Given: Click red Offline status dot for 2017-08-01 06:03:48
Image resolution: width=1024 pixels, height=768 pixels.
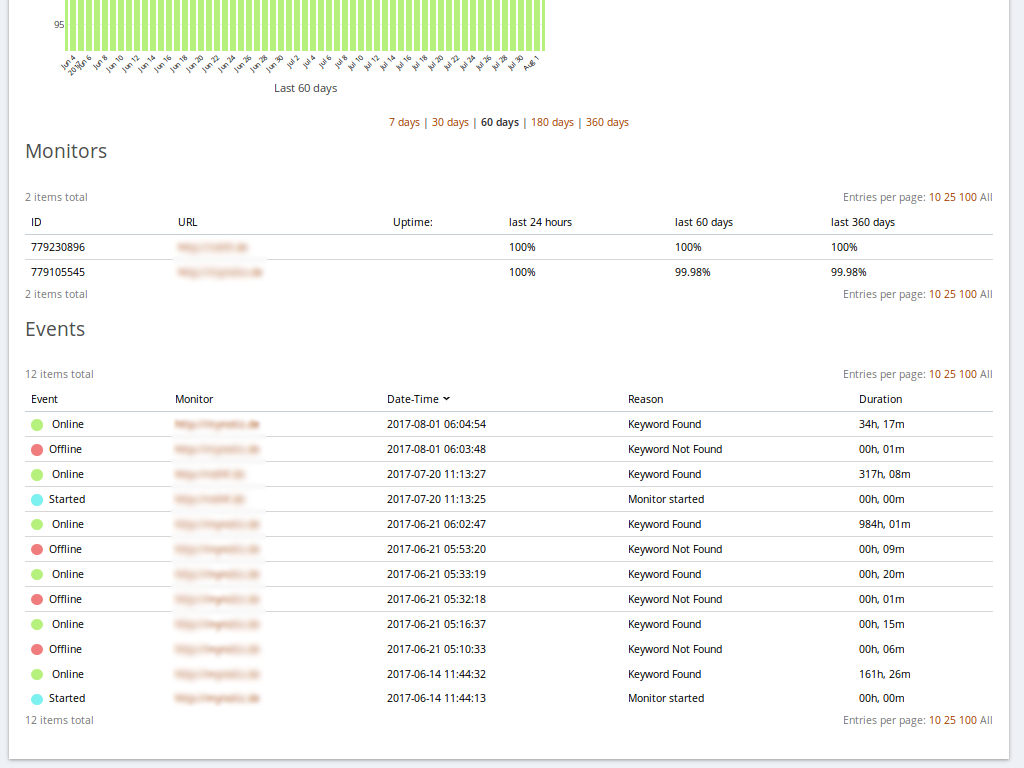Looking at the screenshot, I should (x=37, y=449).
